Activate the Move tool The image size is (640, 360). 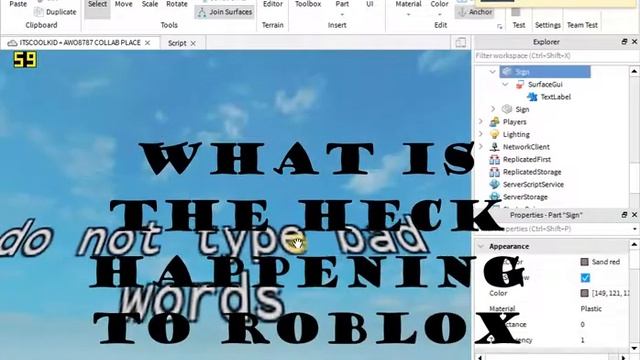pyautogui.click(x=123, y=5)
